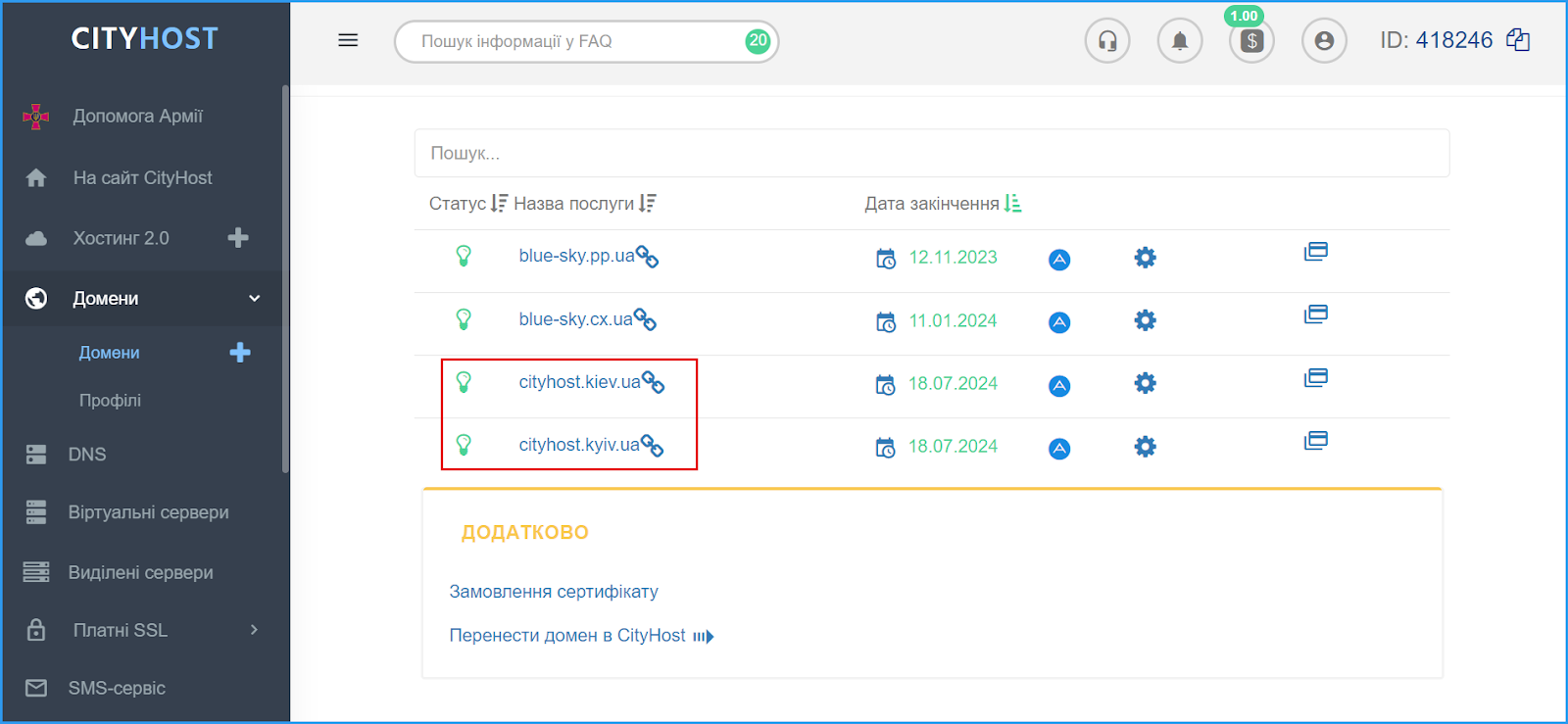Open Виділені сервери section
This screenshot has height=724, width=1568.
[143, 572]
